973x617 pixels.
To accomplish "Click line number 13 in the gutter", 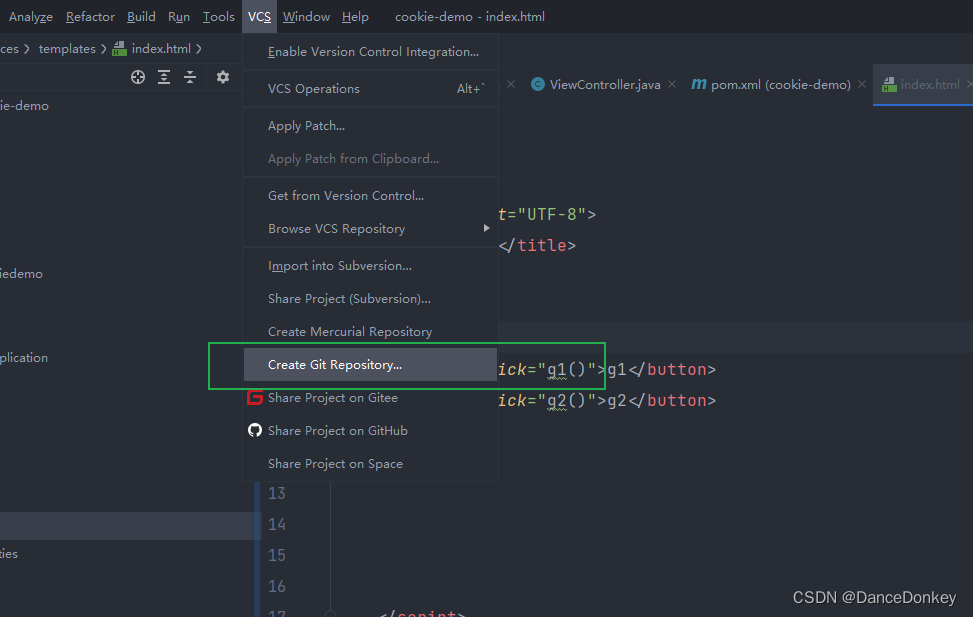I will (277, 493).
